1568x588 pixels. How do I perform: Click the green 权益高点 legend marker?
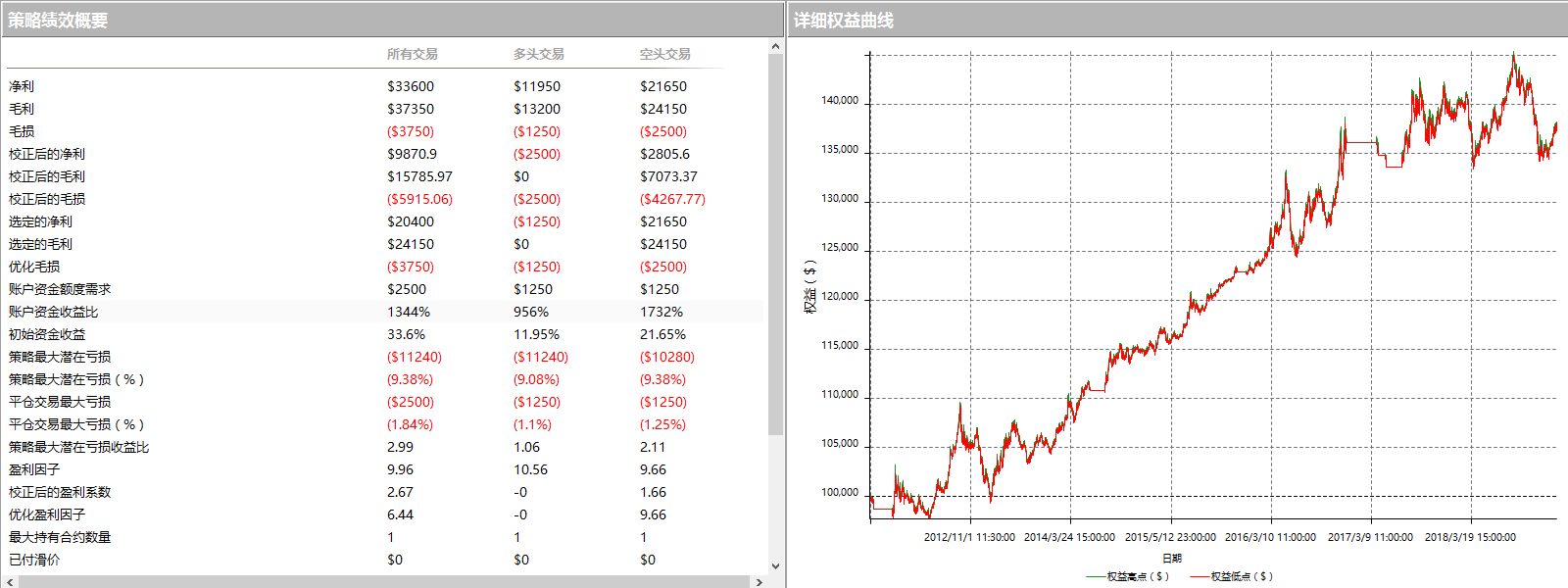pos(1096,576)
